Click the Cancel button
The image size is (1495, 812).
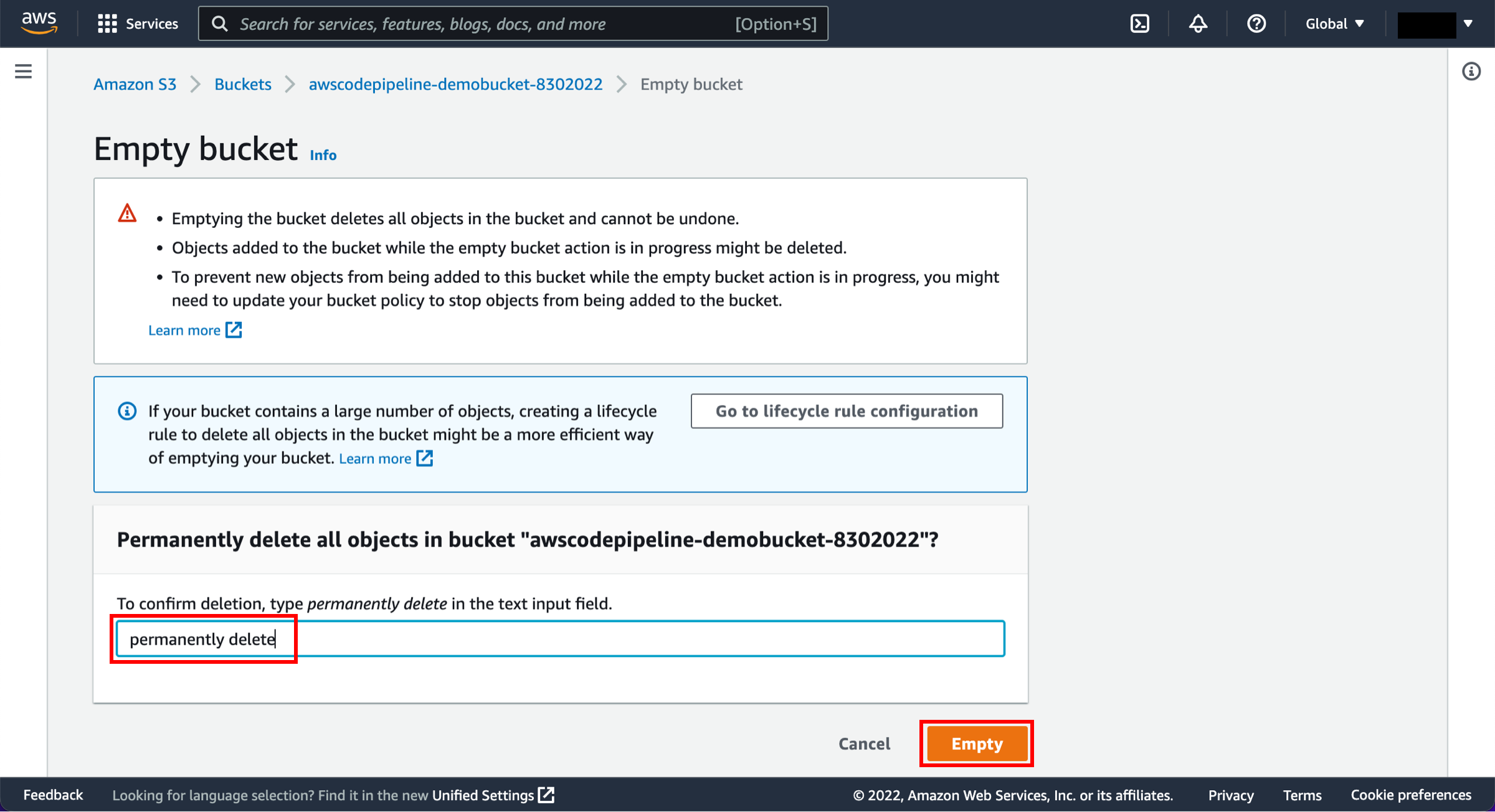tap(864, 744)
